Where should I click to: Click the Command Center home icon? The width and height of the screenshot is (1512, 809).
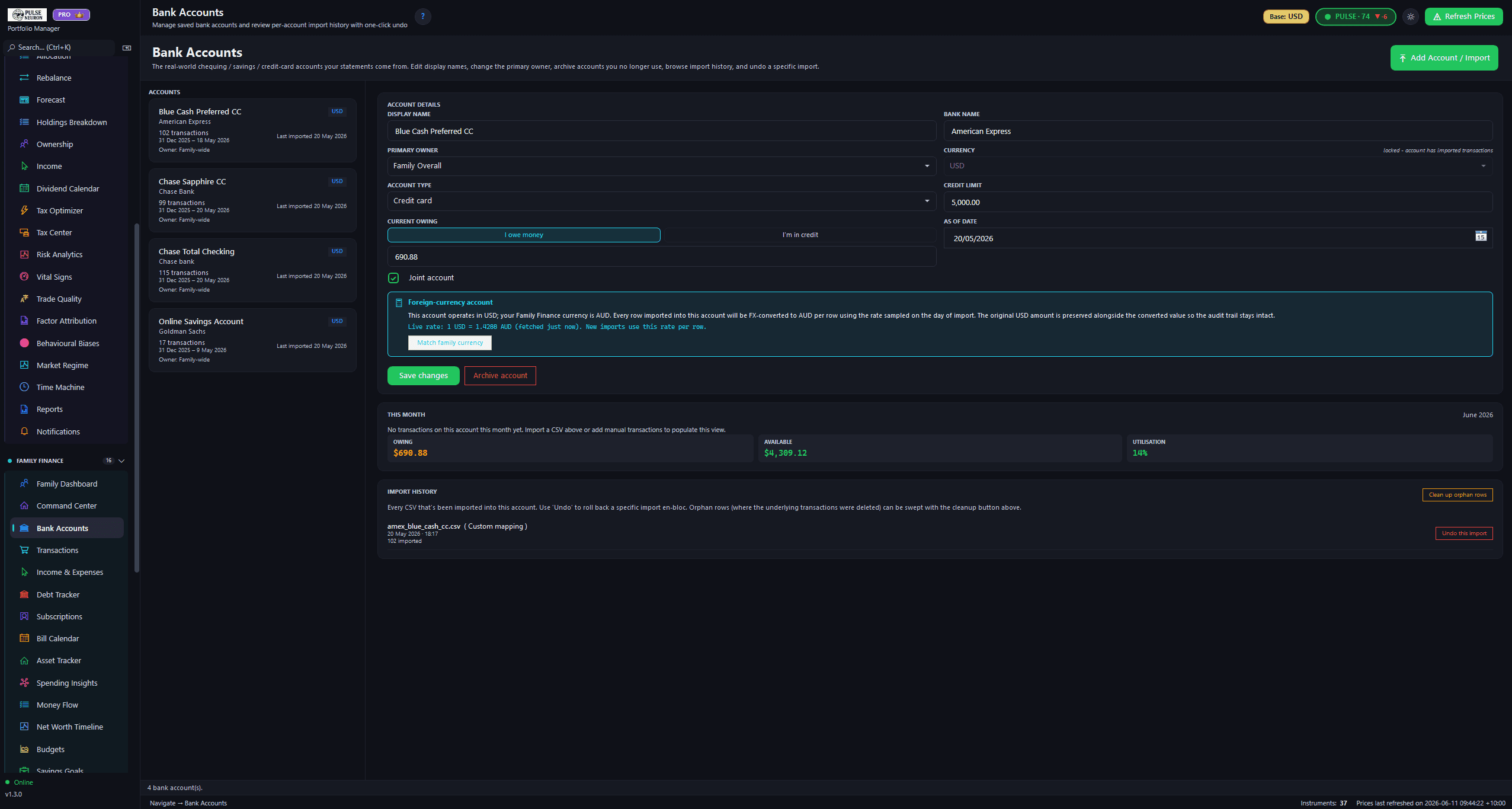[24, 506]
